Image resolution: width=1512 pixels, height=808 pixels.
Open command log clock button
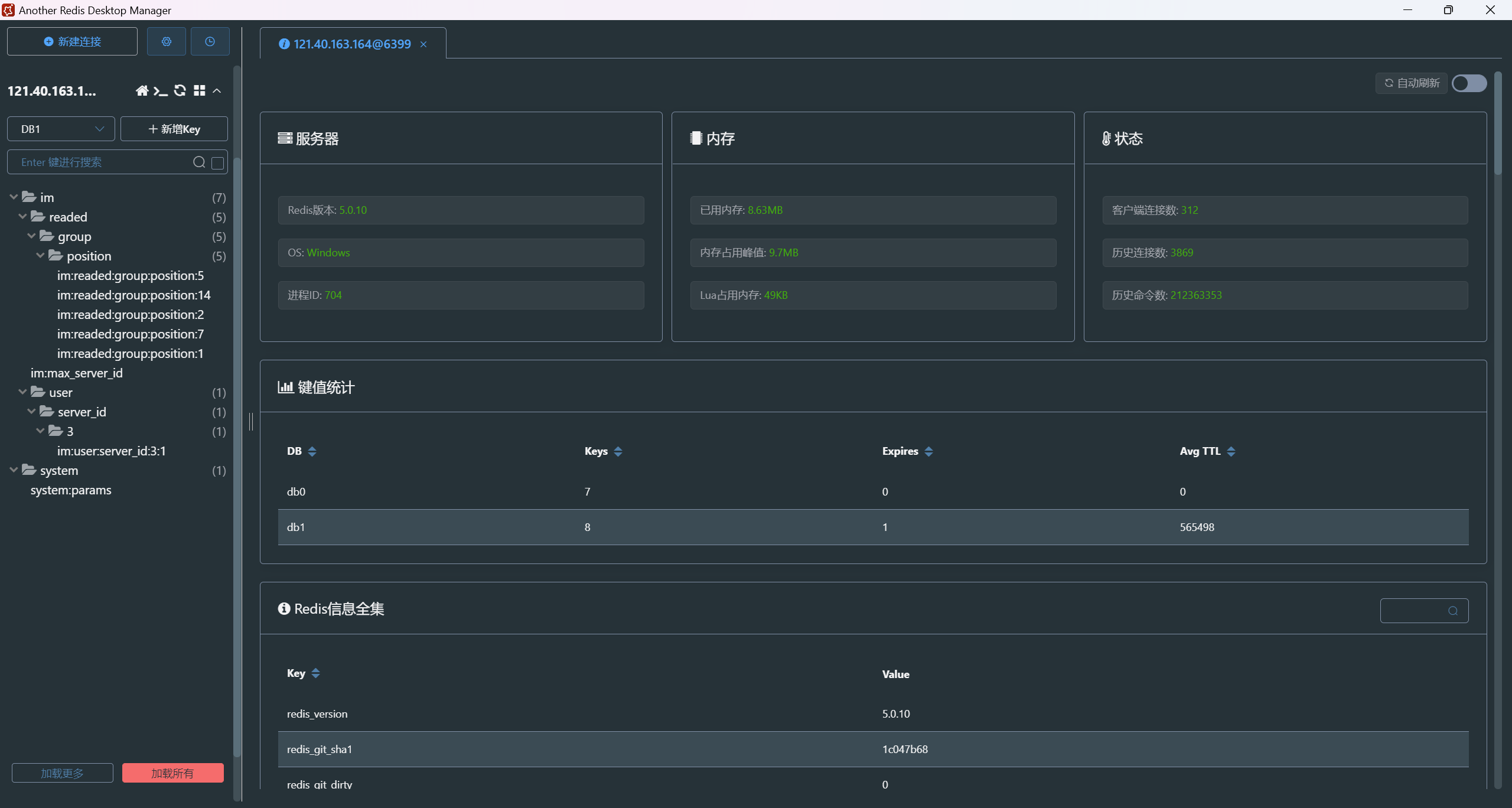[210, 41]
